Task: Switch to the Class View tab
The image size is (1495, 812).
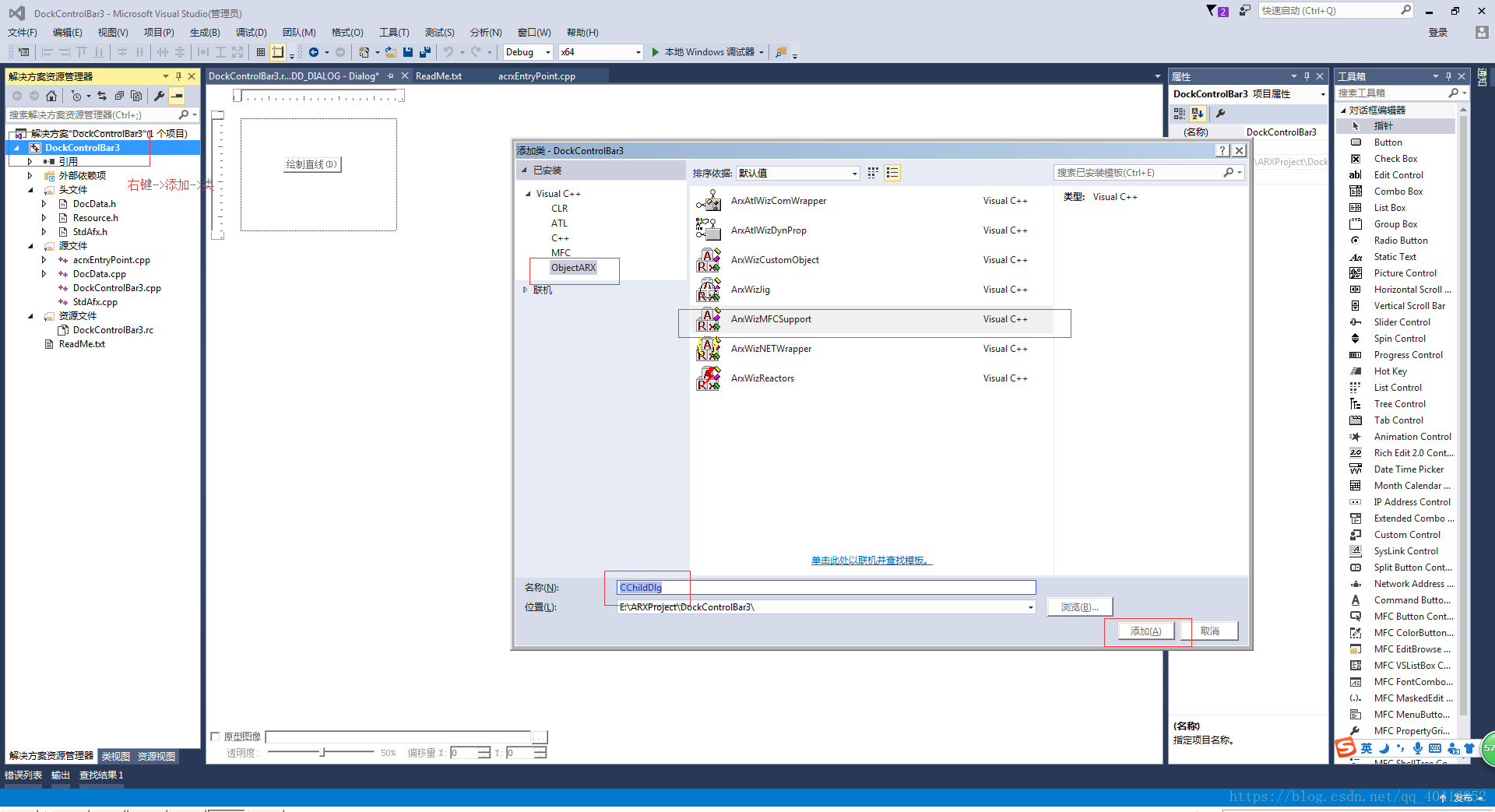Action: (115, 756)
